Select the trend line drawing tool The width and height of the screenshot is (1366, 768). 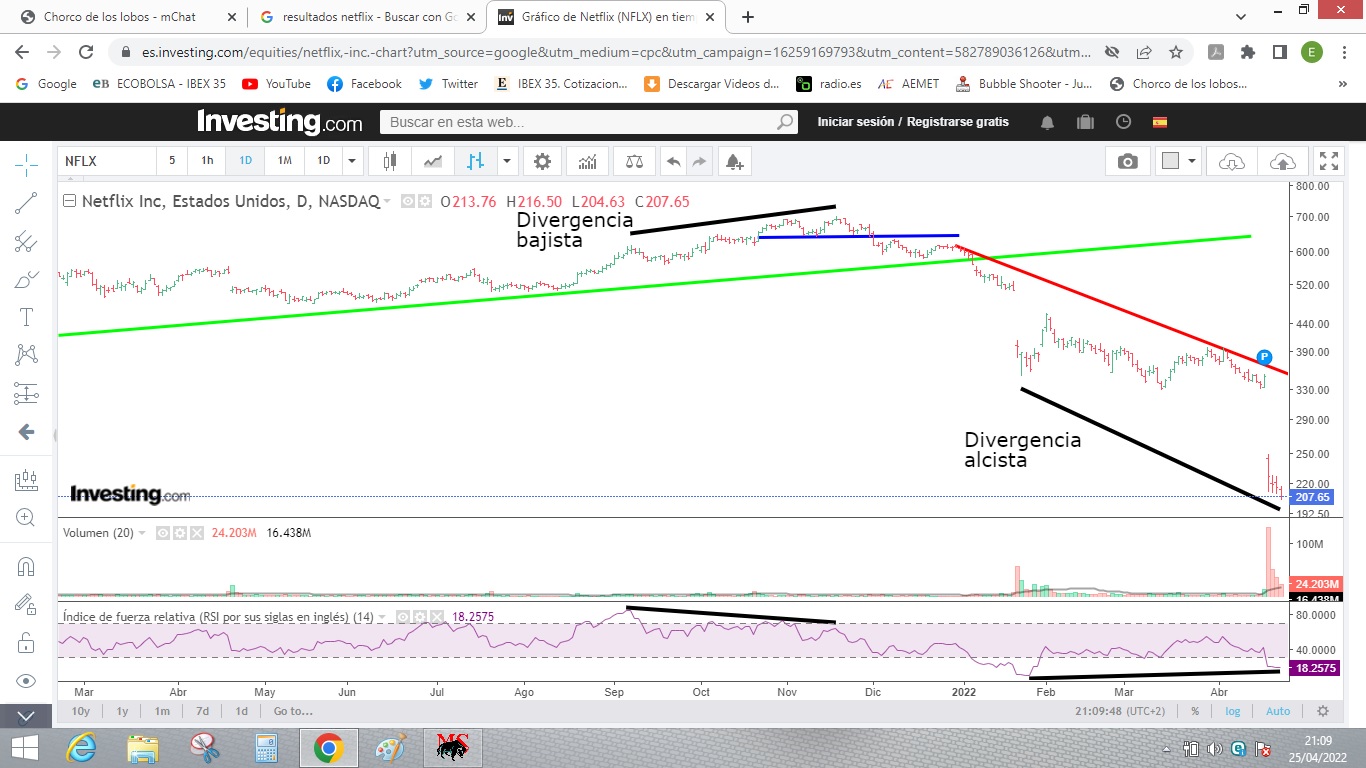(26, 202)
